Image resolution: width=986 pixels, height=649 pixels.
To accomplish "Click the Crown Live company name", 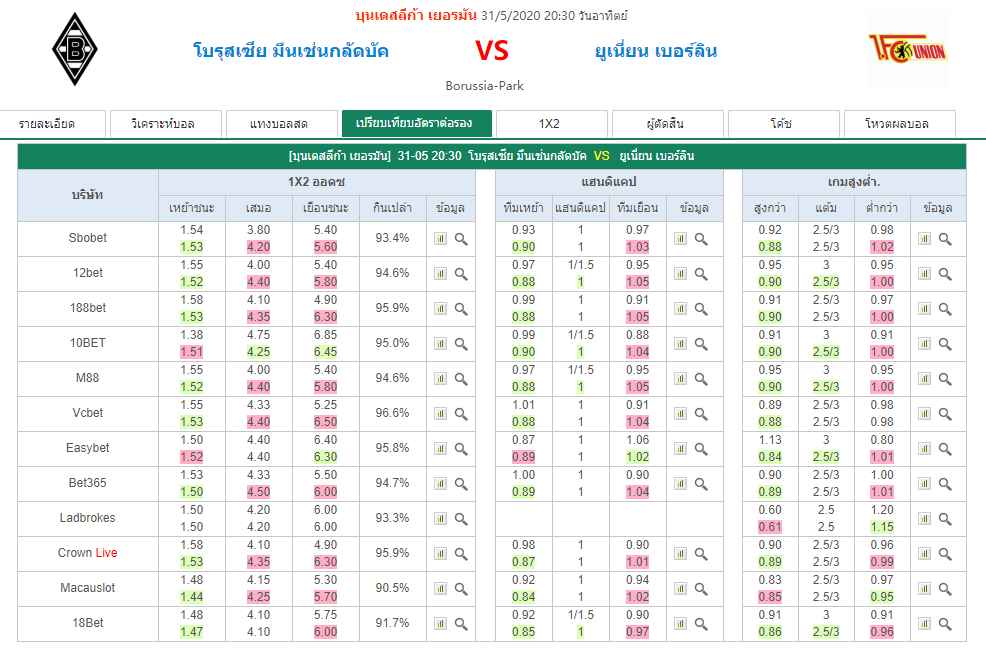I will (x=87, y=553).
